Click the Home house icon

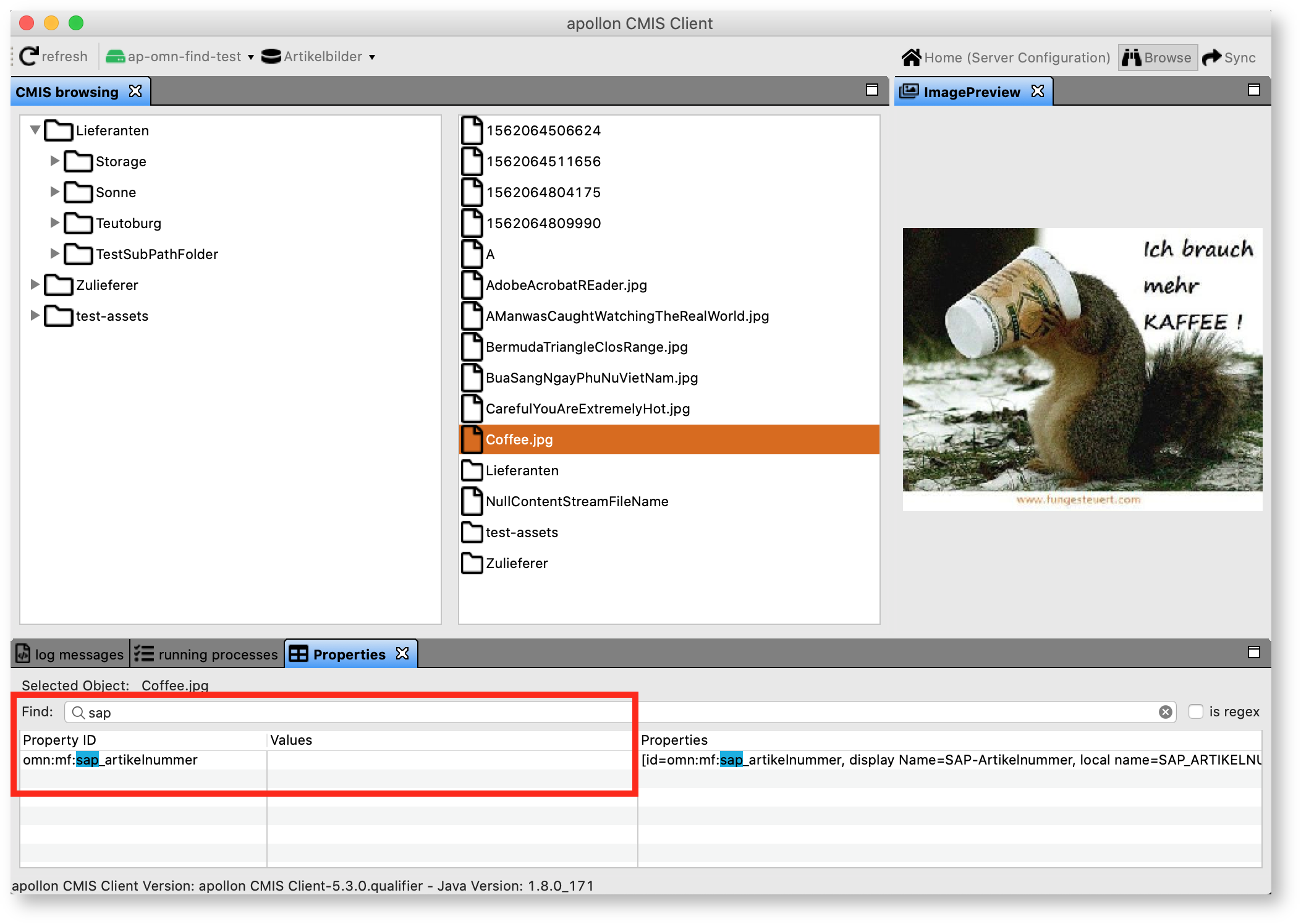911,57
